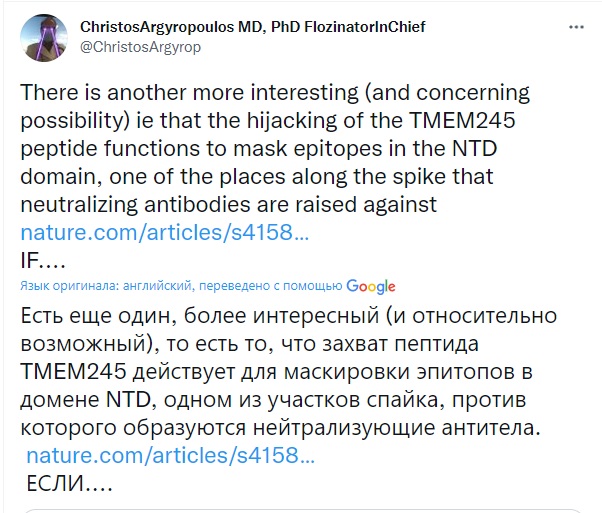Click the embedded card outline below tweet
Image resolution: width=602 pixels, height=513 pixels.
(300, 508)
